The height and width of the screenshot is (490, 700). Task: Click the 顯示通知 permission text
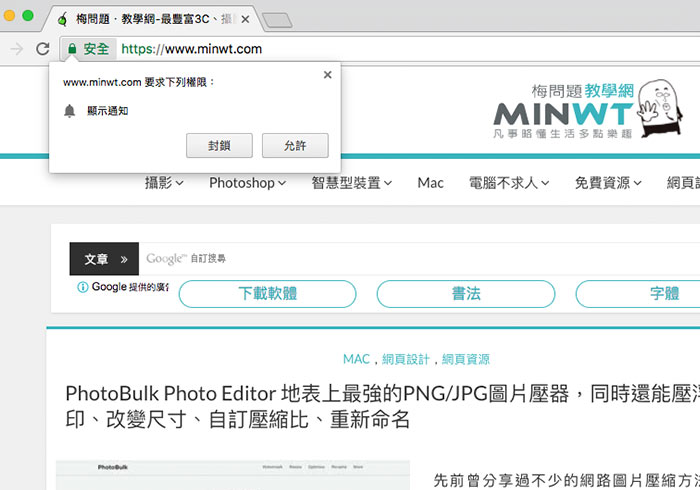pos(108,111)
